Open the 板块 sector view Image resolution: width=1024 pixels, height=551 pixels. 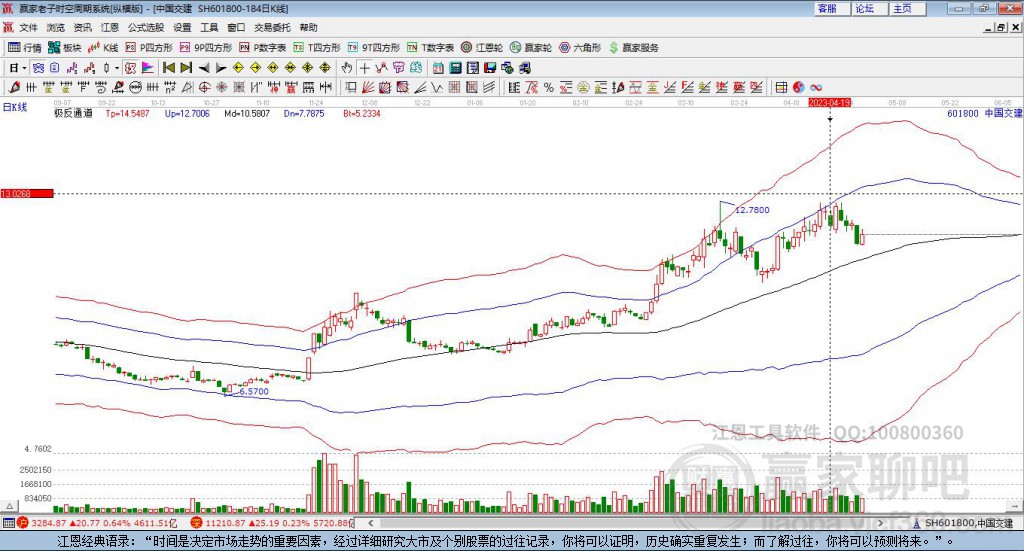point(64,48)
